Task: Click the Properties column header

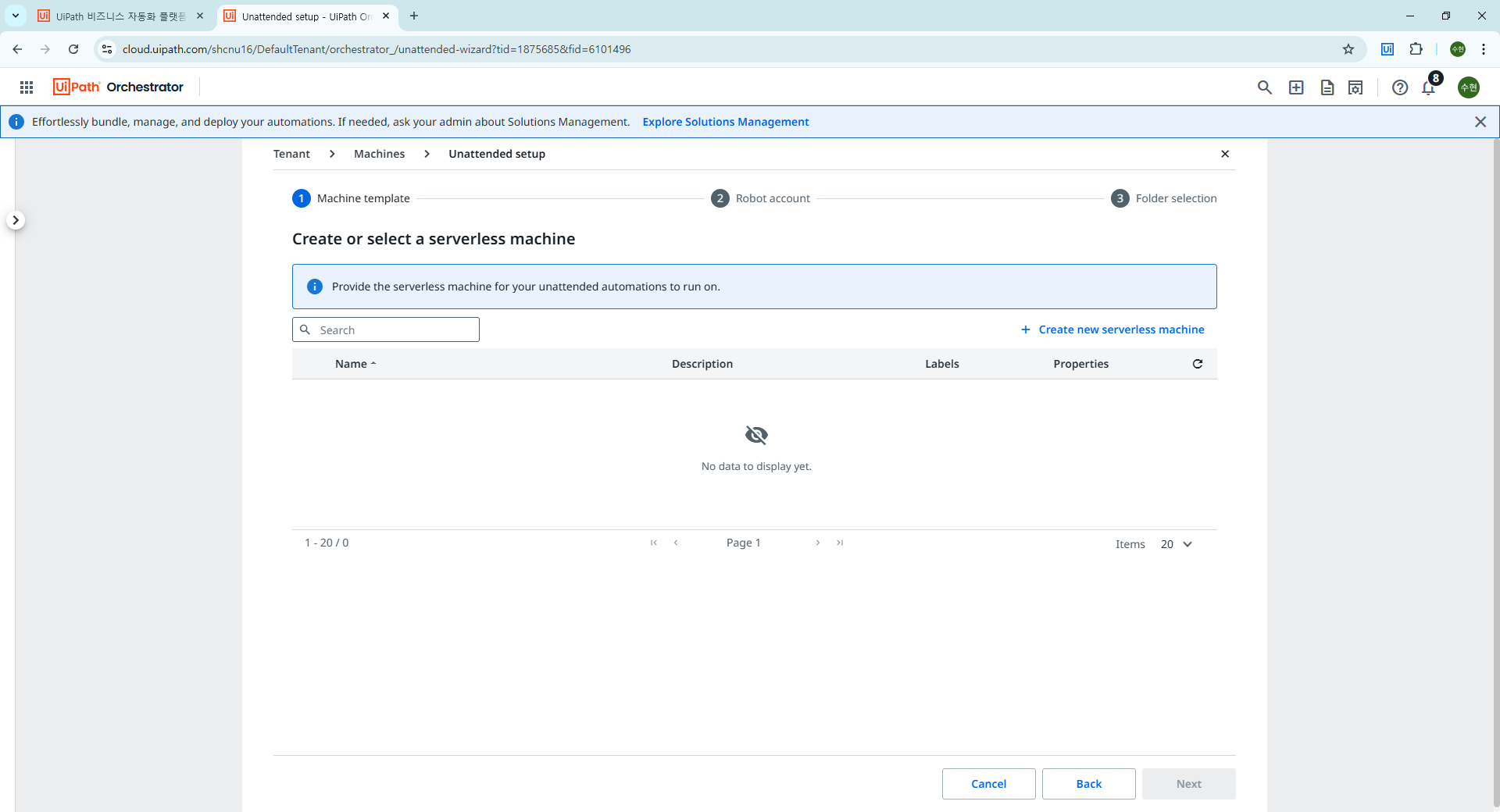Action: pos(1081,364)
